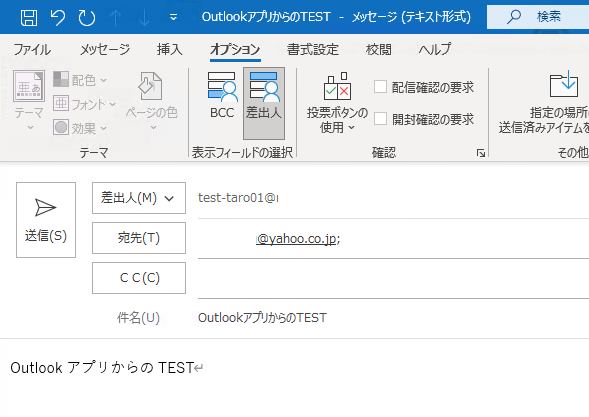The image size is (589, 417).
Task: Click the 宛先(T) recipient button
Action: click(139, 238)
